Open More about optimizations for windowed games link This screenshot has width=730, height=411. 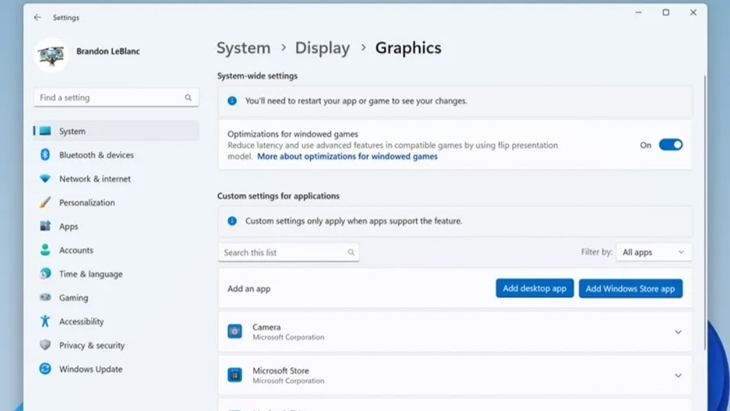point(347,156)
